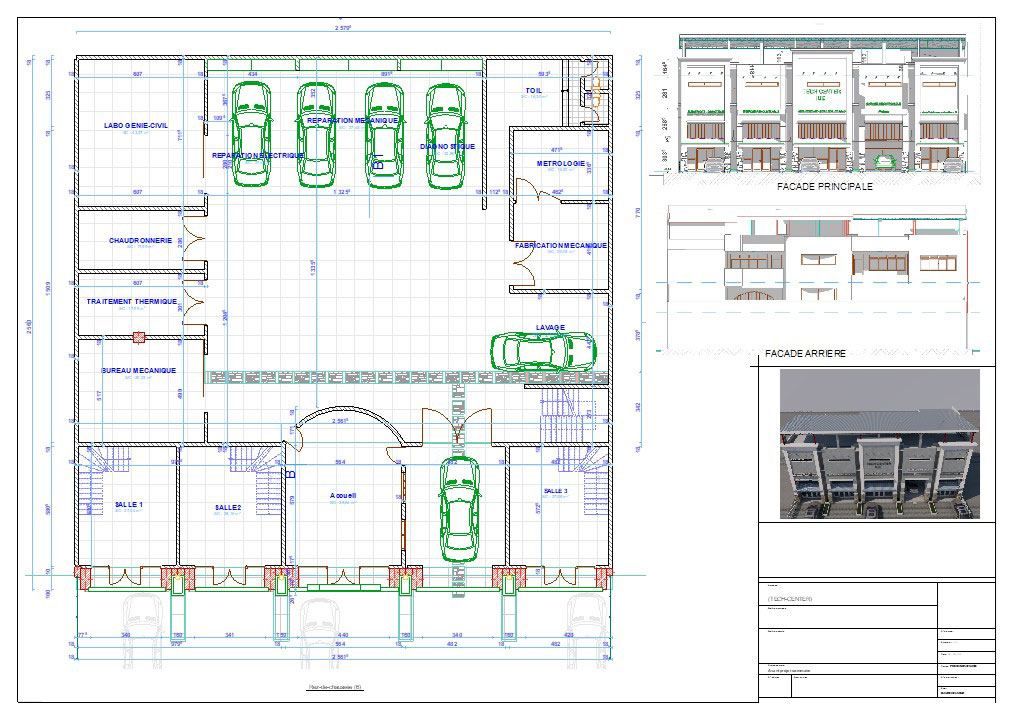The width and height of the screenshot is (1013, 720).
Task: Click the green car beside the Accueil room
Action: pyautogui.click(x=459, y=510)
